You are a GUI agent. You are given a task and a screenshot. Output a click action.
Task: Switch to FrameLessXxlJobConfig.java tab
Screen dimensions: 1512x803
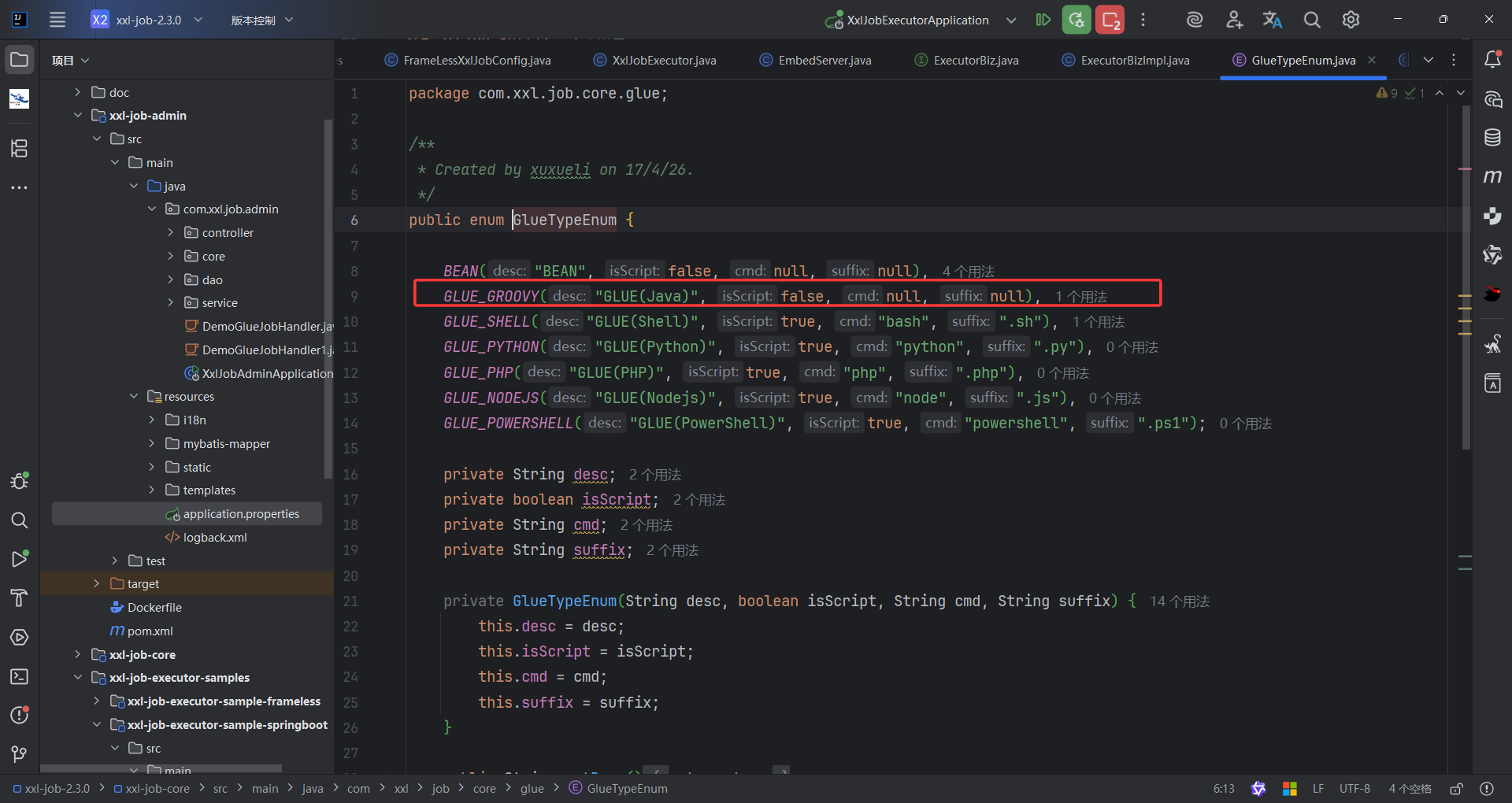point(468,61)
